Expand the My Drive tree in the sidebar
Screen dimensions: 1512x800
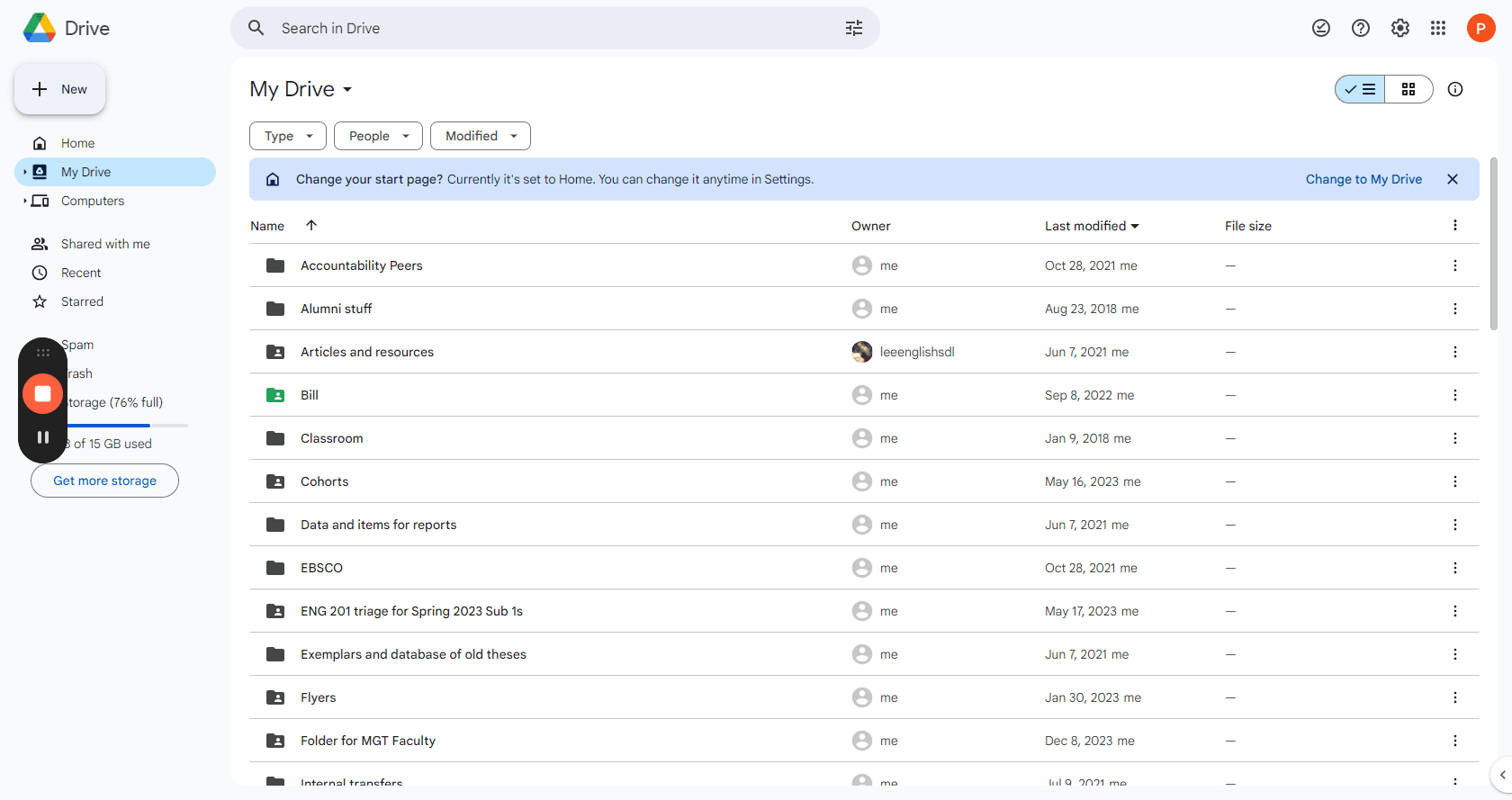pos(24,172)
